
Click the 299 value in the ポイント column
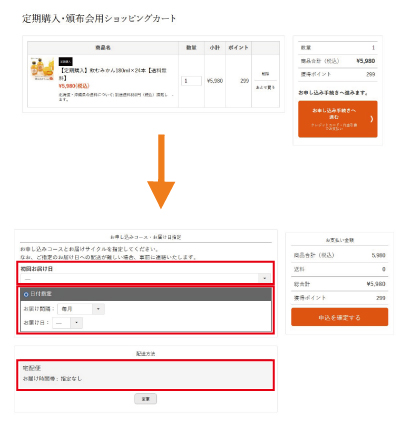[245, 81]
